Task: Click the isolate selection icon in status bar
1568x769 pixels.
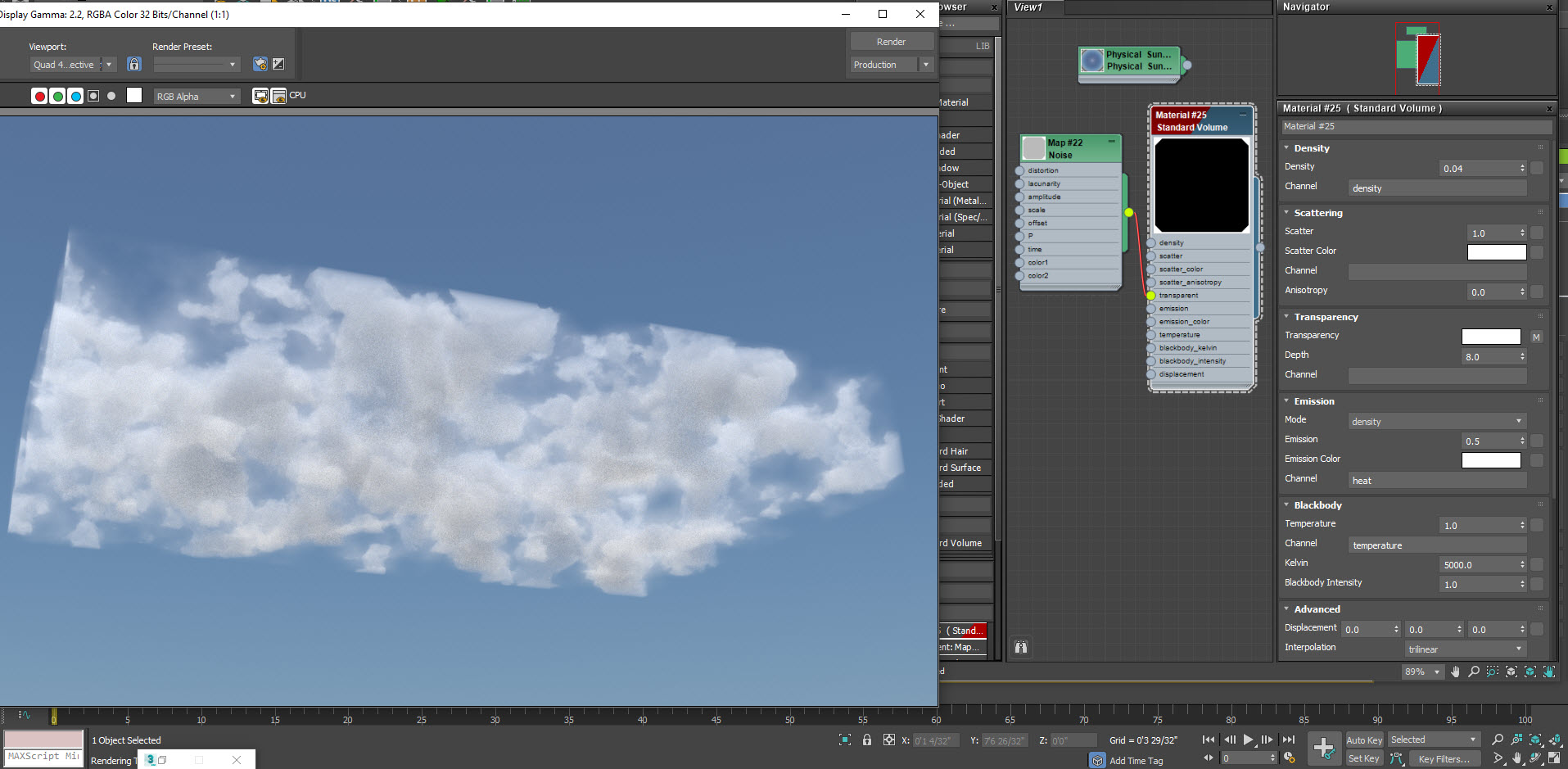Action: point(845,740)
